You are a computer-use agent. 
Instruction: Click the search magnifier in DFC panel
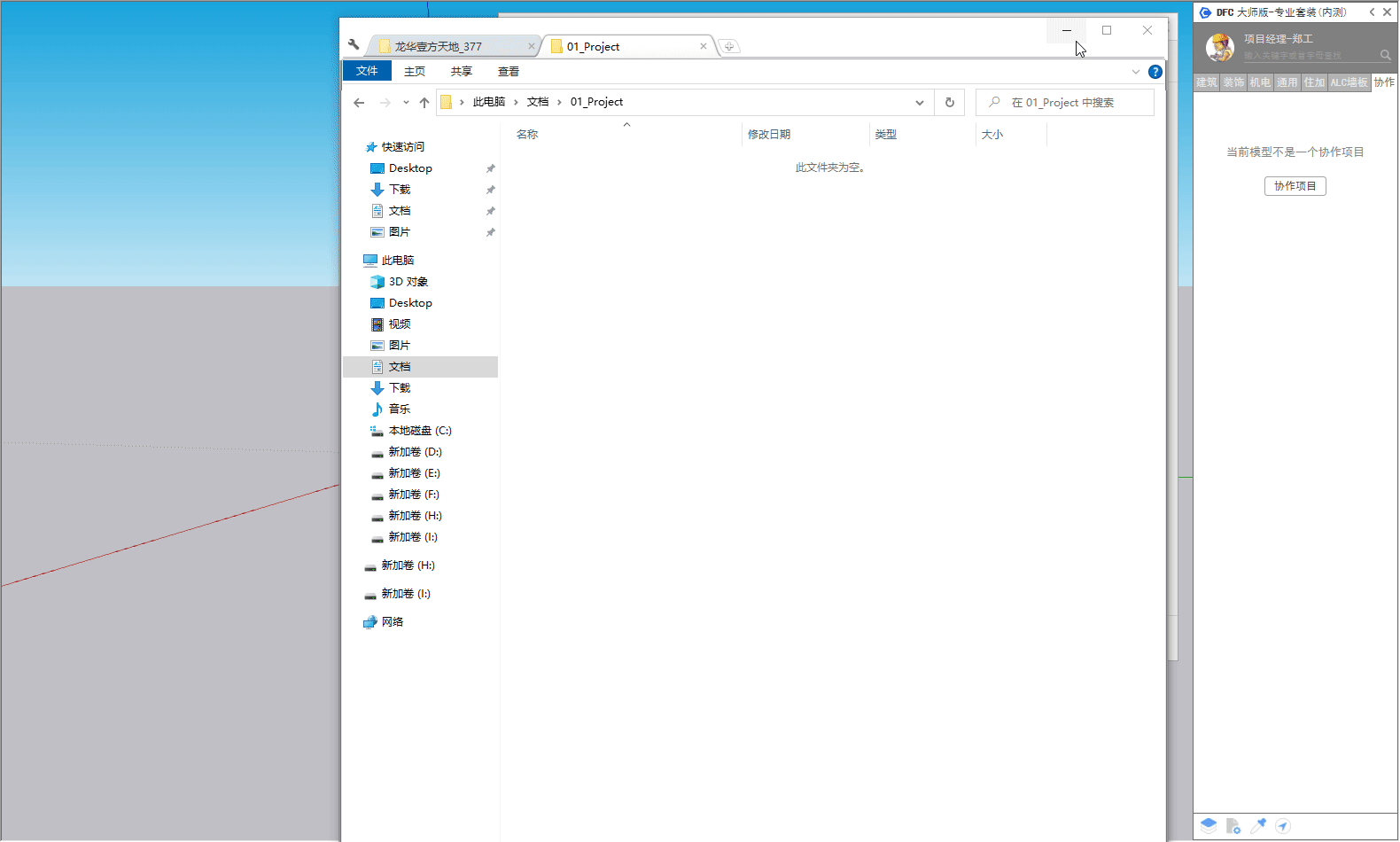point(1385,55)
